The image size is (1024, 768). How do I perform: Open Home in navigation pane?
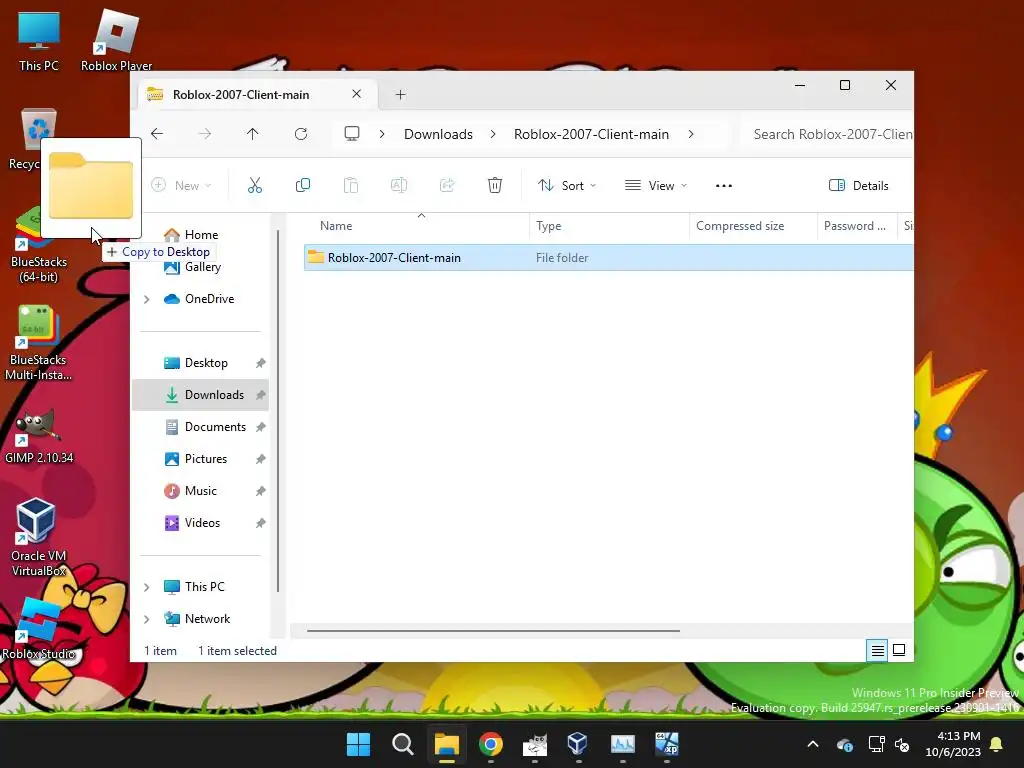(201, 234)
